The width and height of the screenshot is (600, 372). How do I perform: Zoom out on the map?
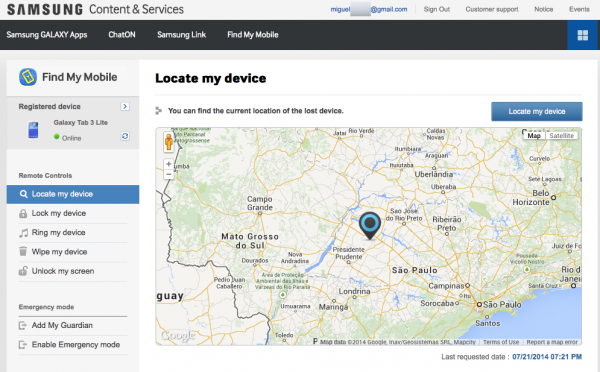click(x=169, y=174)
